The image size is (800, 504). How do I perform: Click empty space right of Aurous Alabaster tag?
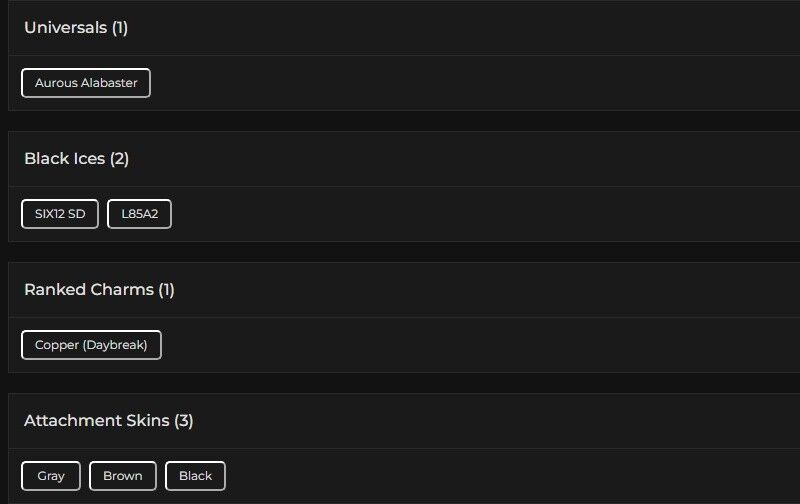(x=450, y=83)
